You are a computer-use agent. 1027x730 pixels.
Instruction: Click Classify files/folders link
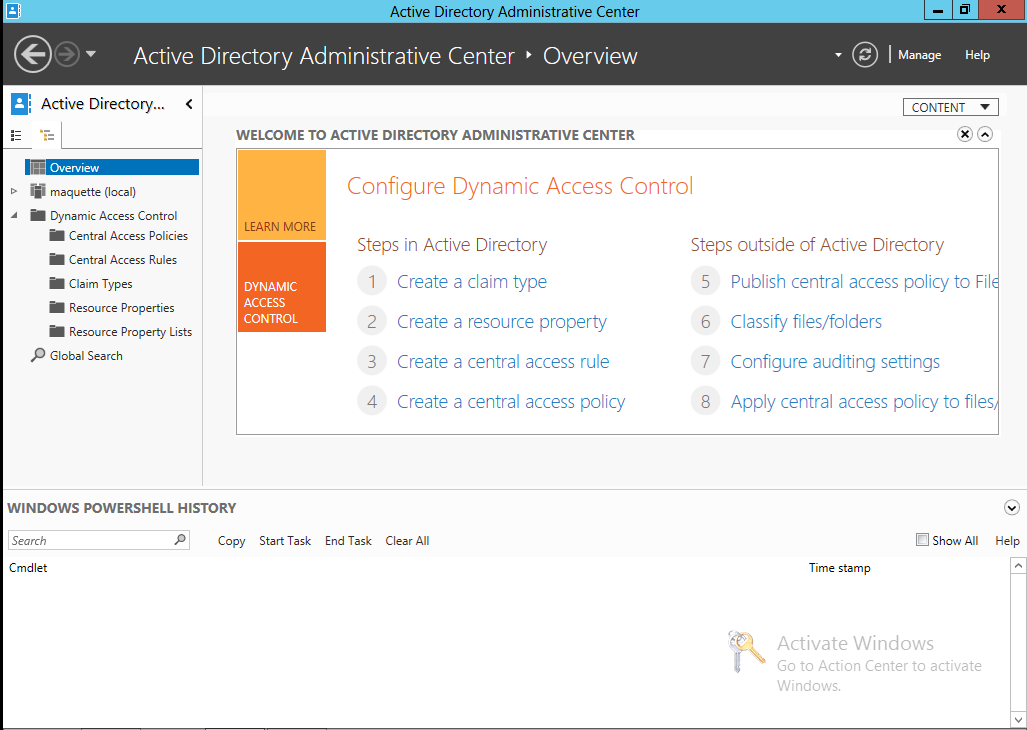[x=806, y=321]
